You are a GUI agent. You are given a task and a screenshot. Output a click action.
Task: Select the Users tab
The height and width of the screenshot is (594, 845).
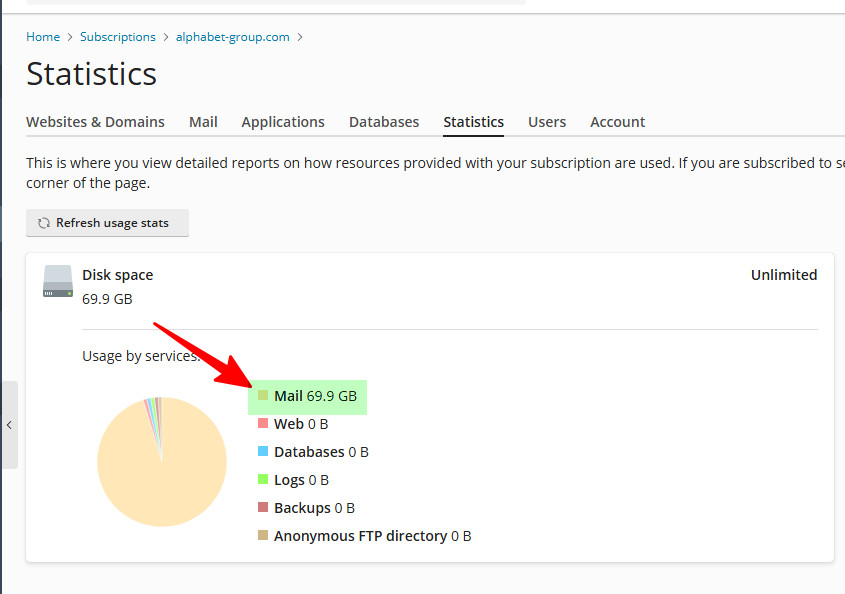[x=547, y=122]
